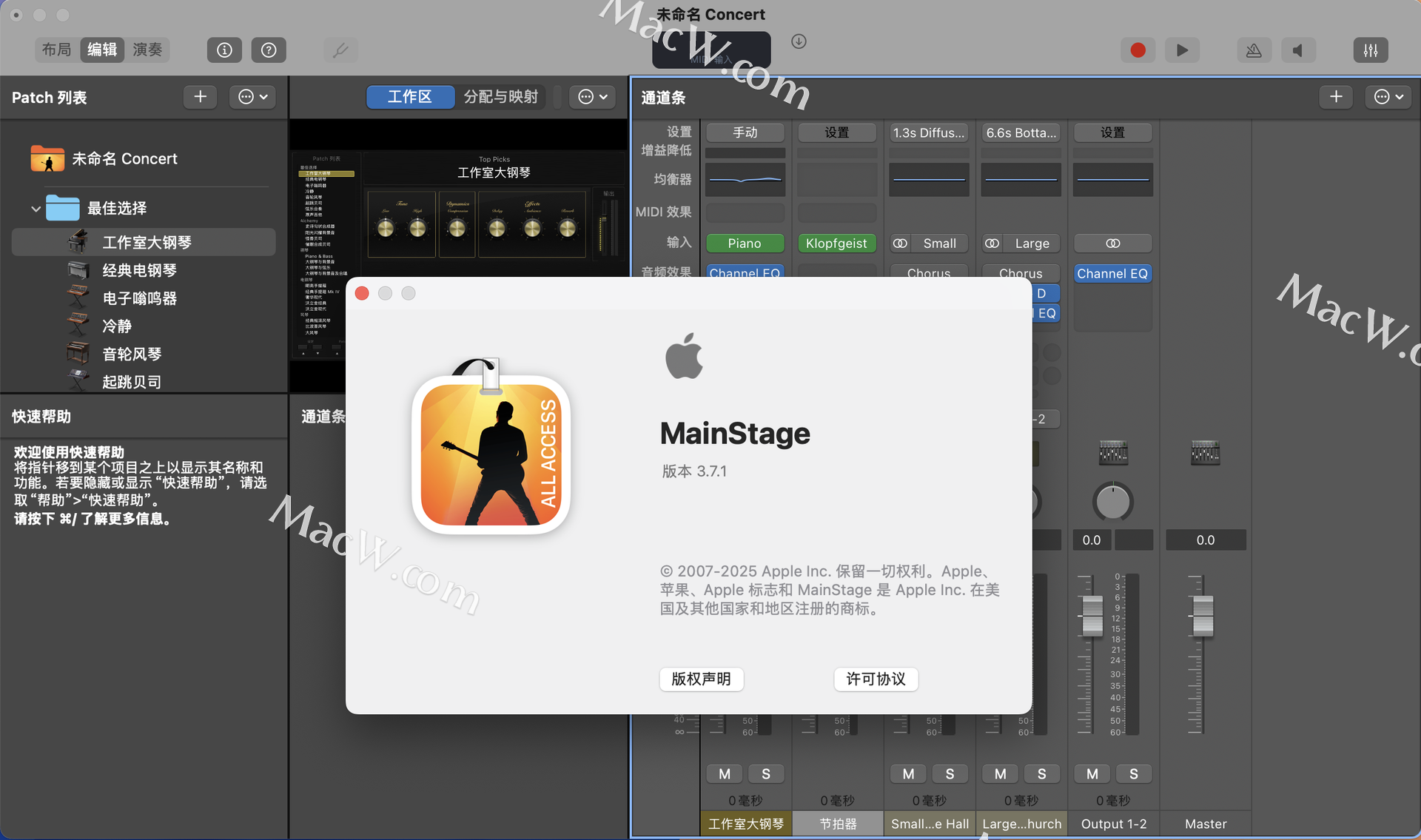Image resolution: width=1421 pixels, height=840 pixels.
Task: Mute the 工作室大钢琴 channel strip
Action: pyautogui.click(x=725, y=773)
